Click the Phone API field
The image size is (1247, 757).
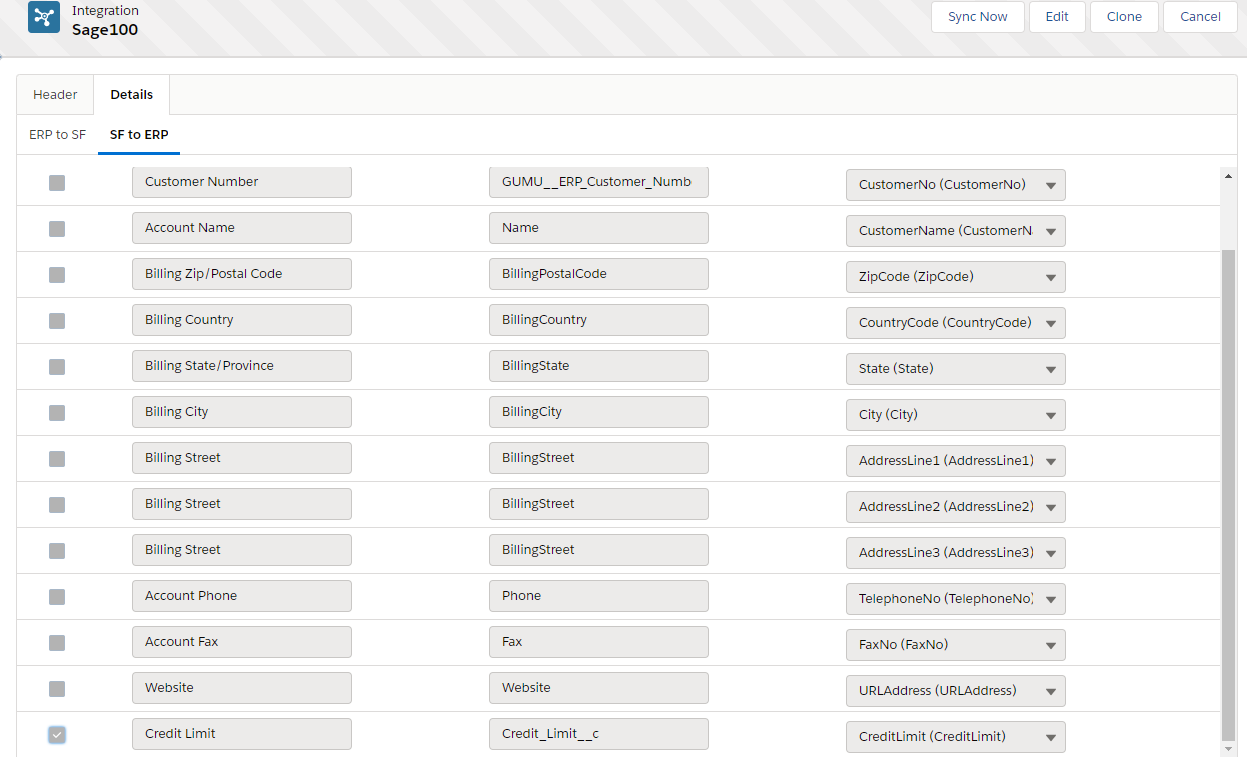click(x=598, y=596)
